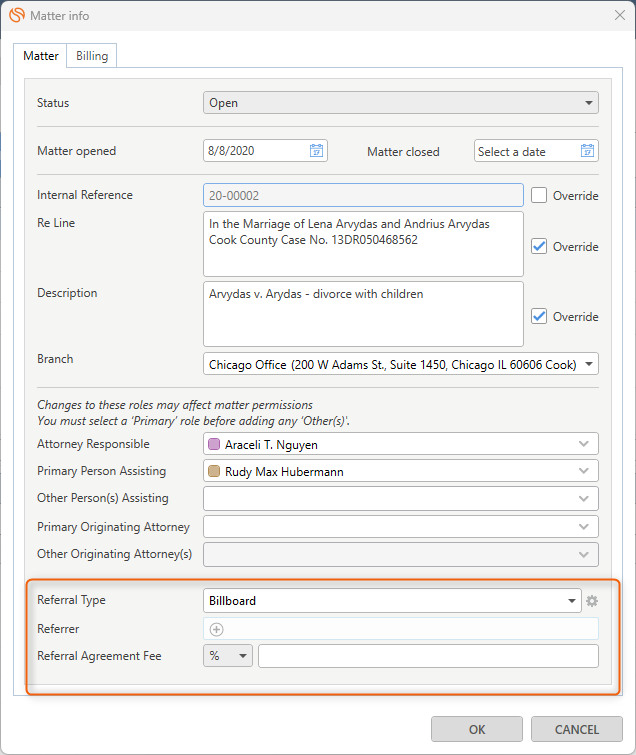Uncheck the Re Line Override checkbox
This screenshot has width=636, height=755.
click(540, 246)
